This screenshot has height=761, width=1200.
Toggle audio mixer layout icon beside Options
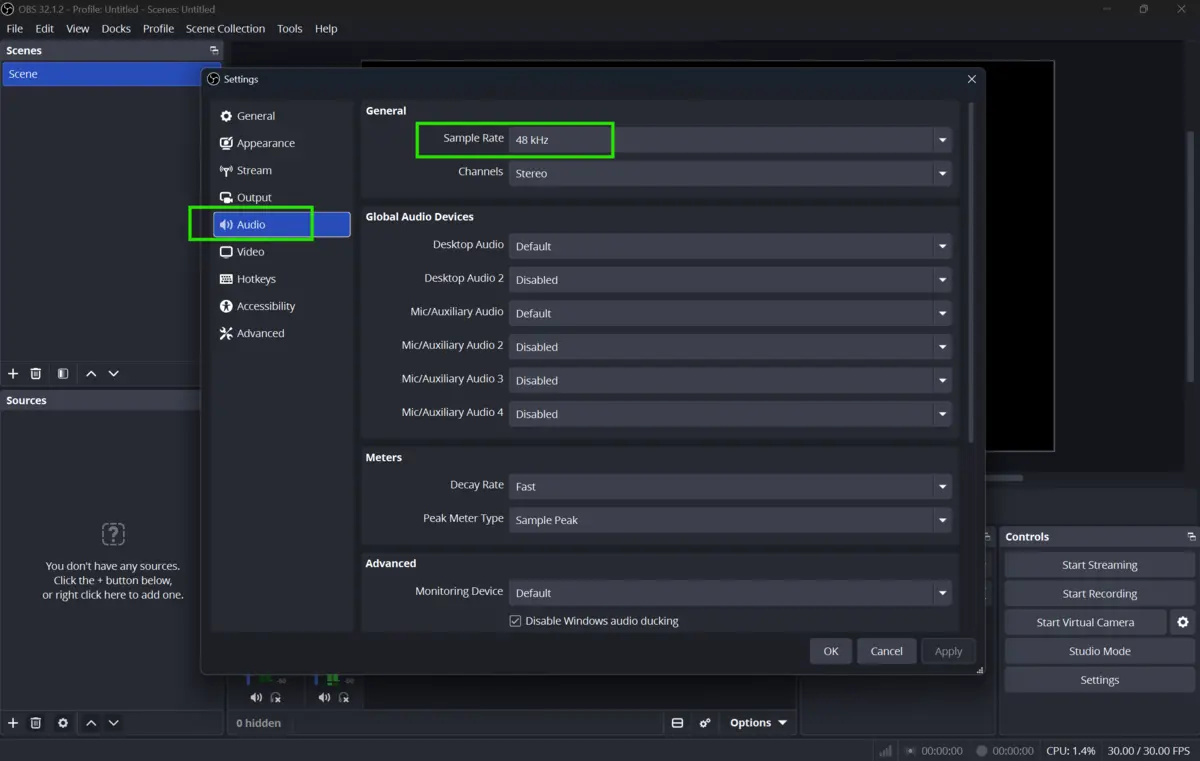677,722
